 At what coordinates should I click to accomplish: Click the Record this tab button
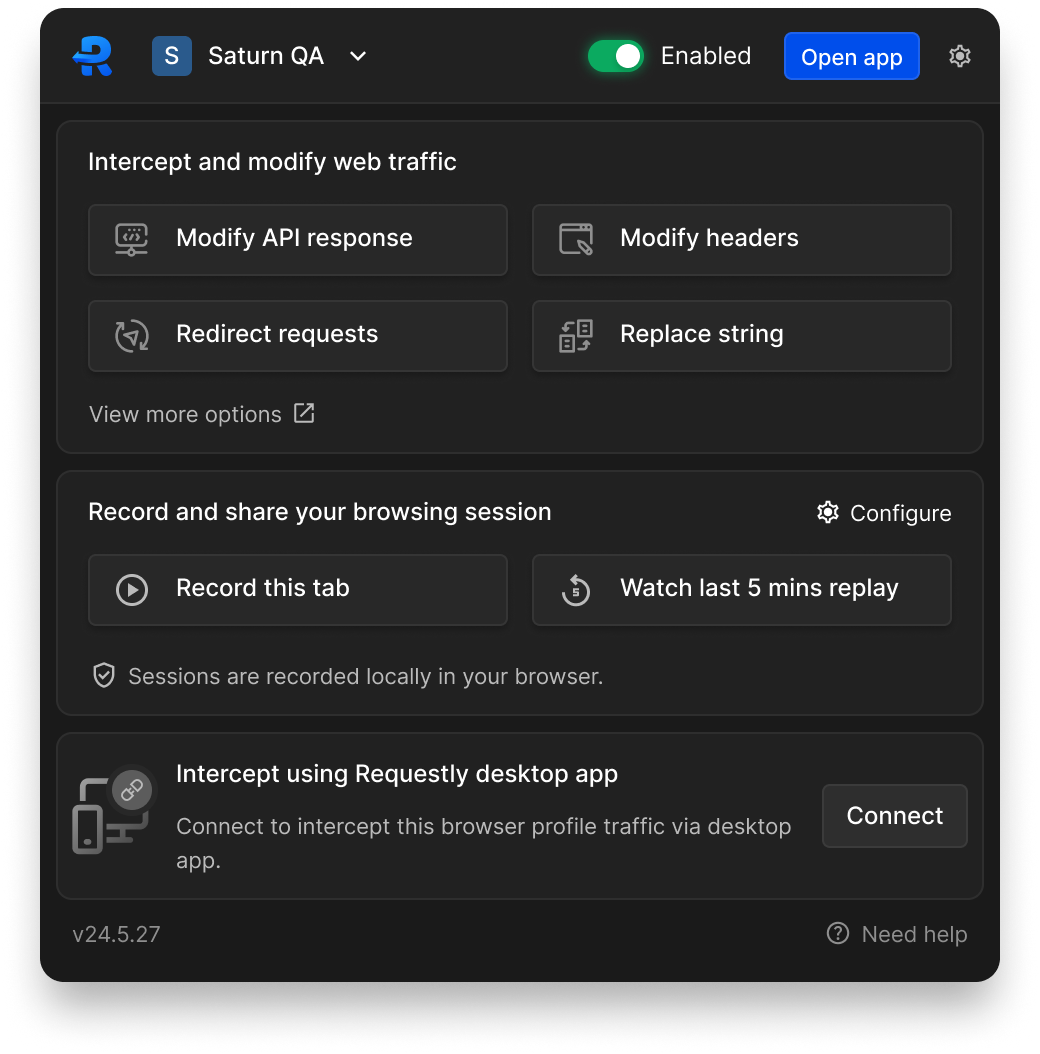[x=298, y=590]
